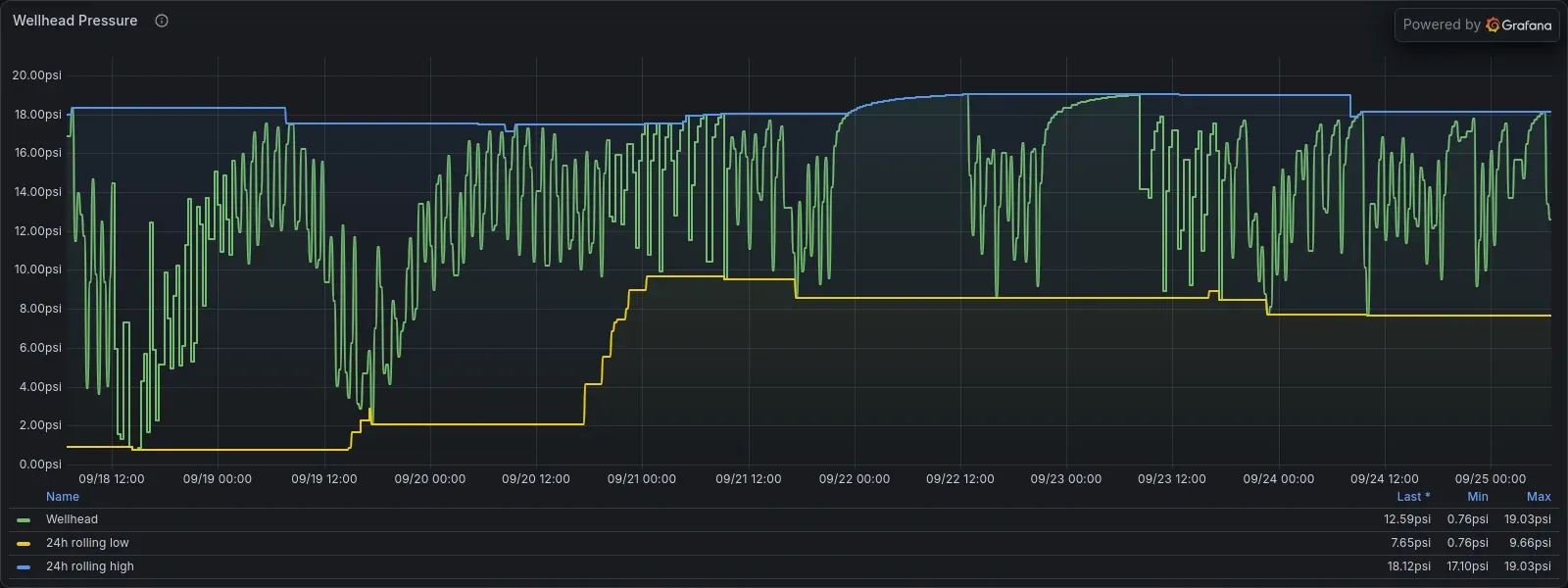Click the 09/21 00:00 time axis label
Image resolution: width=1568 pixels, height=588 pixels.
click(x=642, y=479)
